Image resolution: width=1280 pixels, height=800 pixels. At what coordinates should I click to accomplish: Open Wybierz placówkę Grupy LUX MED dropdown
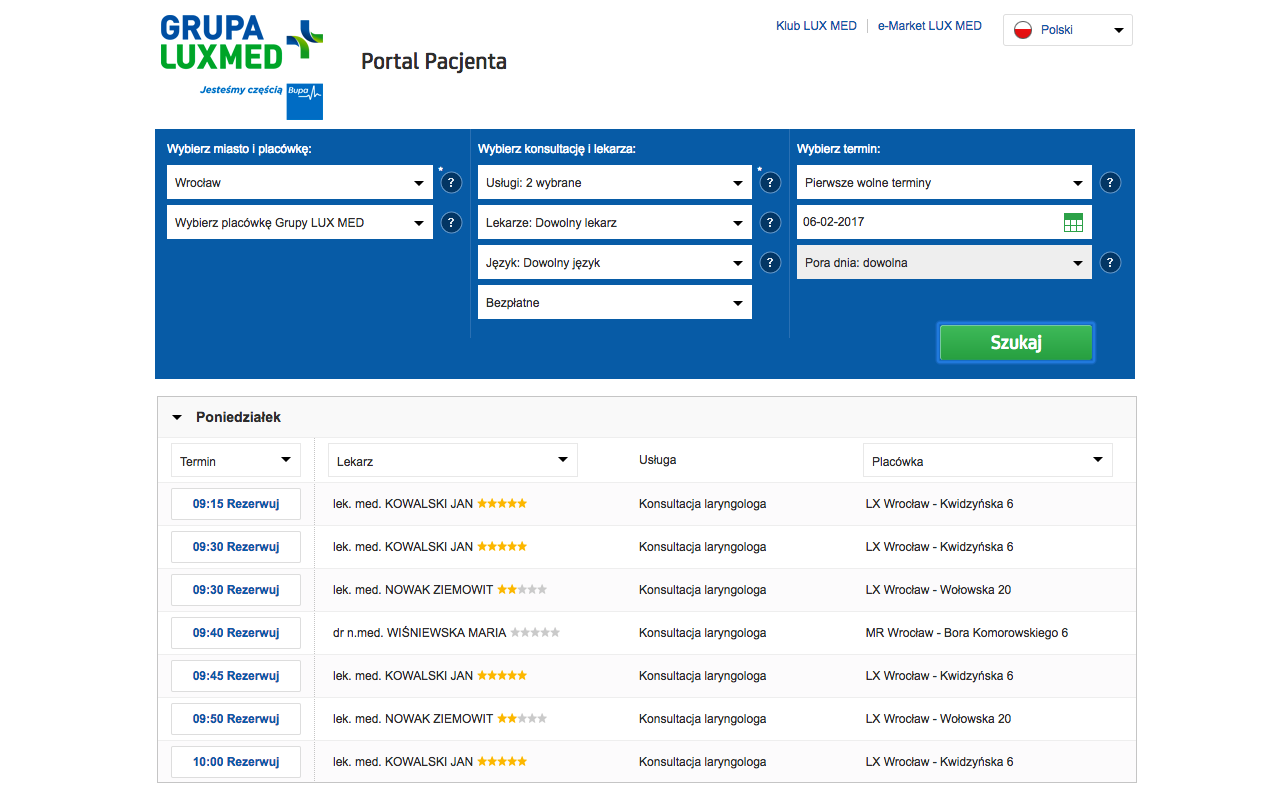click(x=300, y=222)
